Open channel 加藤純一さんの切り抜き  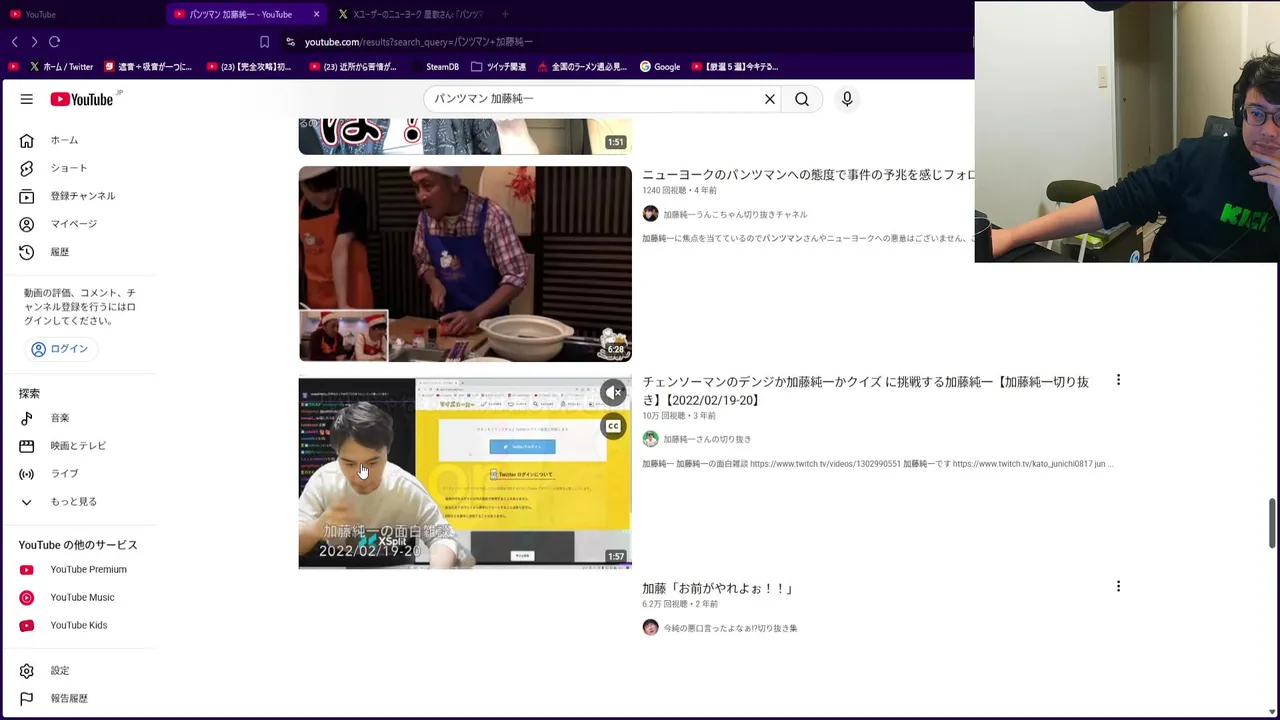coord(707,440)
